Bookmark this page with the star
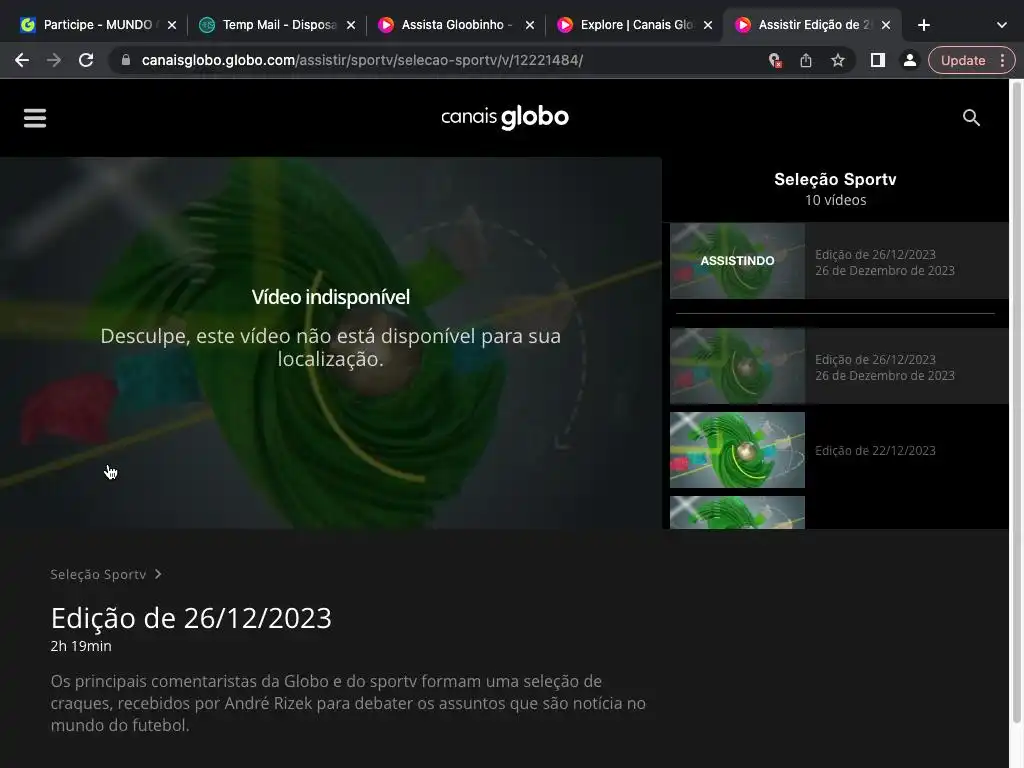 [838, 61]
